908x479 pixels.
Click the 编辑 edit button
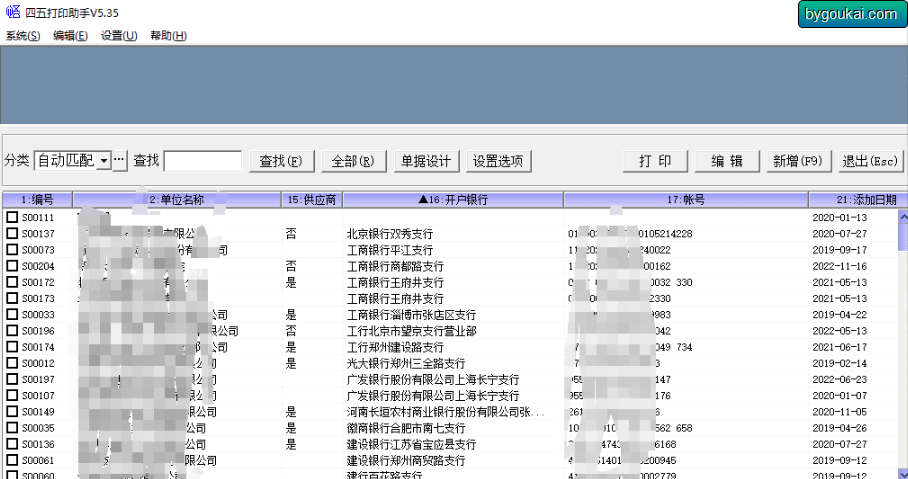point(727,161)
